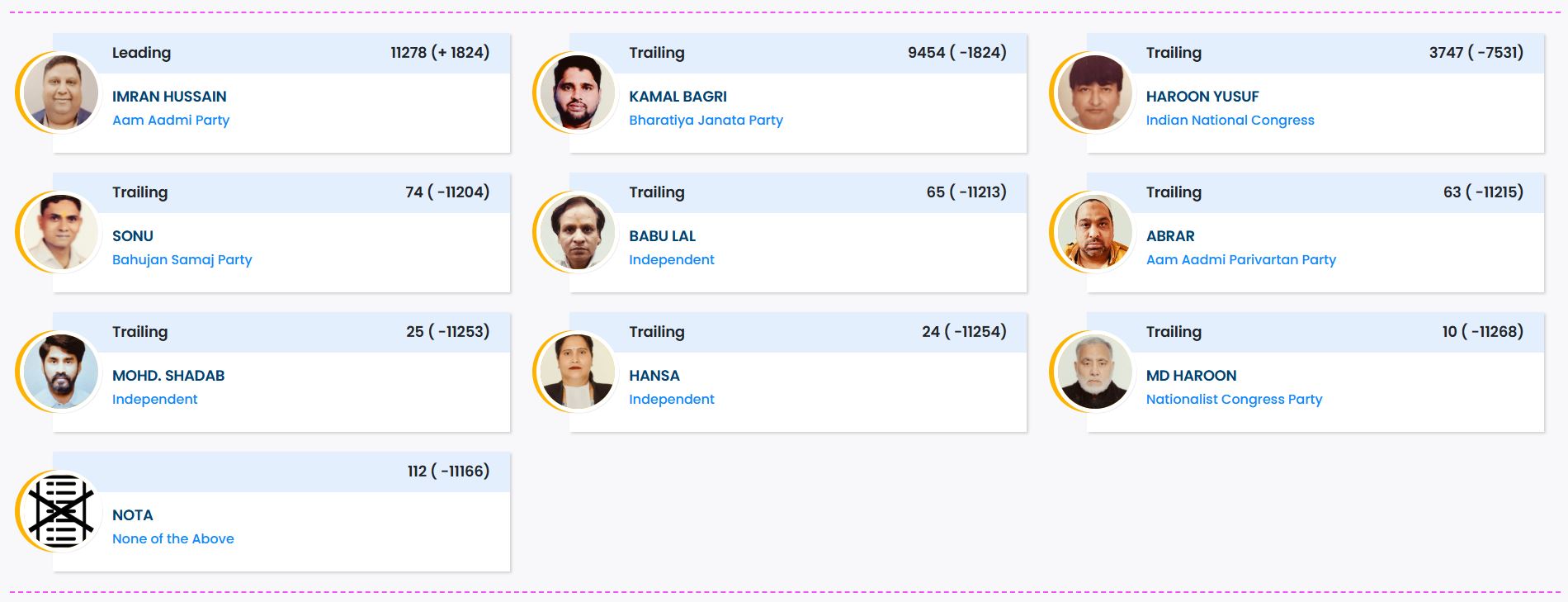Viewport: 1568px width, 602px height.
Task: Click Kamal Bagri's candidate photo
Action: 578,92
